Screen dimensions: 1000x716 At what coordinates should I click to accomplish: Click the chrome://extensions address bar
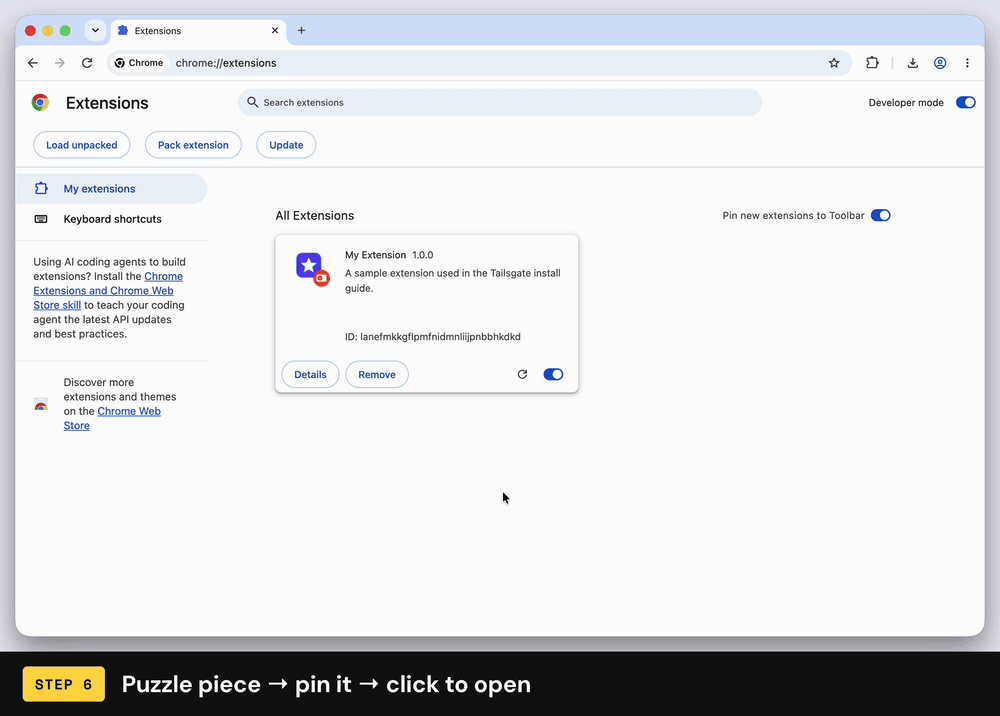pyautogui.click(x=480, y=63)
